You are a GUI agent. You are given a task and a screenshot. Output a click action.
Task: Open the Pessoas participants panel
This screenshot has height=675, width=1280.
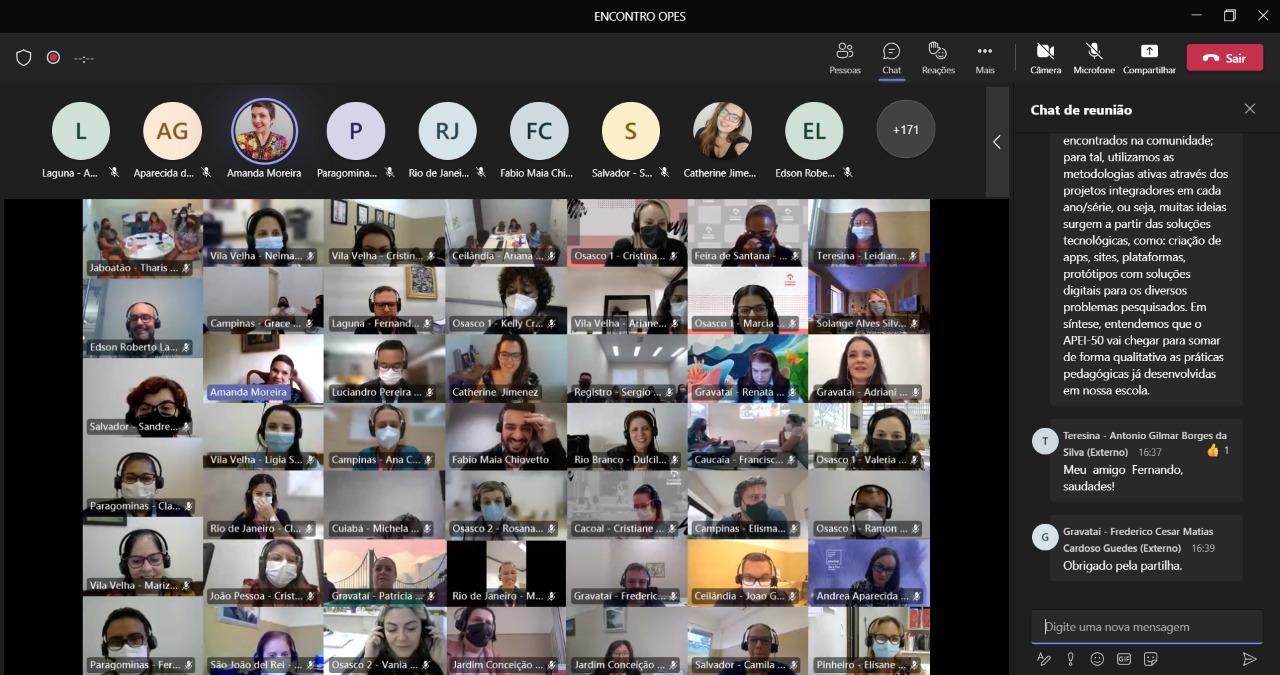pyautogui.click(x=844, y=57)
